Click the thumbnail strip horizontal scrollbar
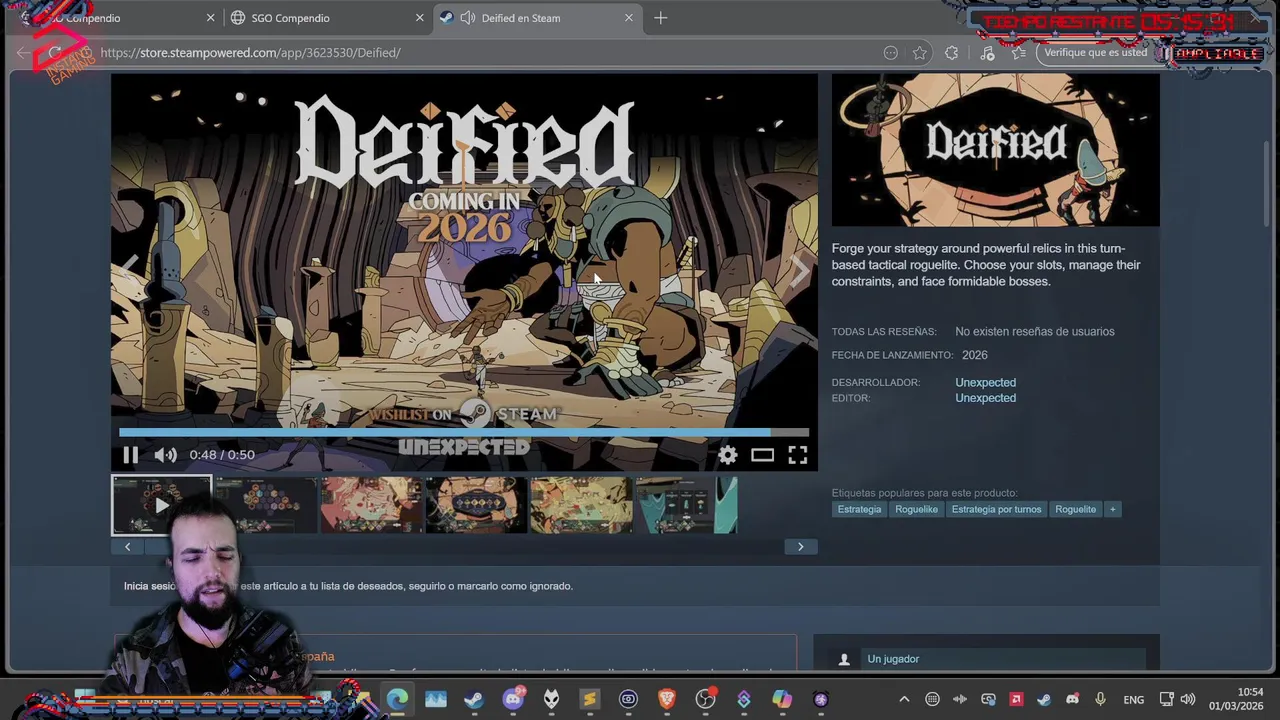Viewport: 1280px width, 720px height. tap(463, 547)
